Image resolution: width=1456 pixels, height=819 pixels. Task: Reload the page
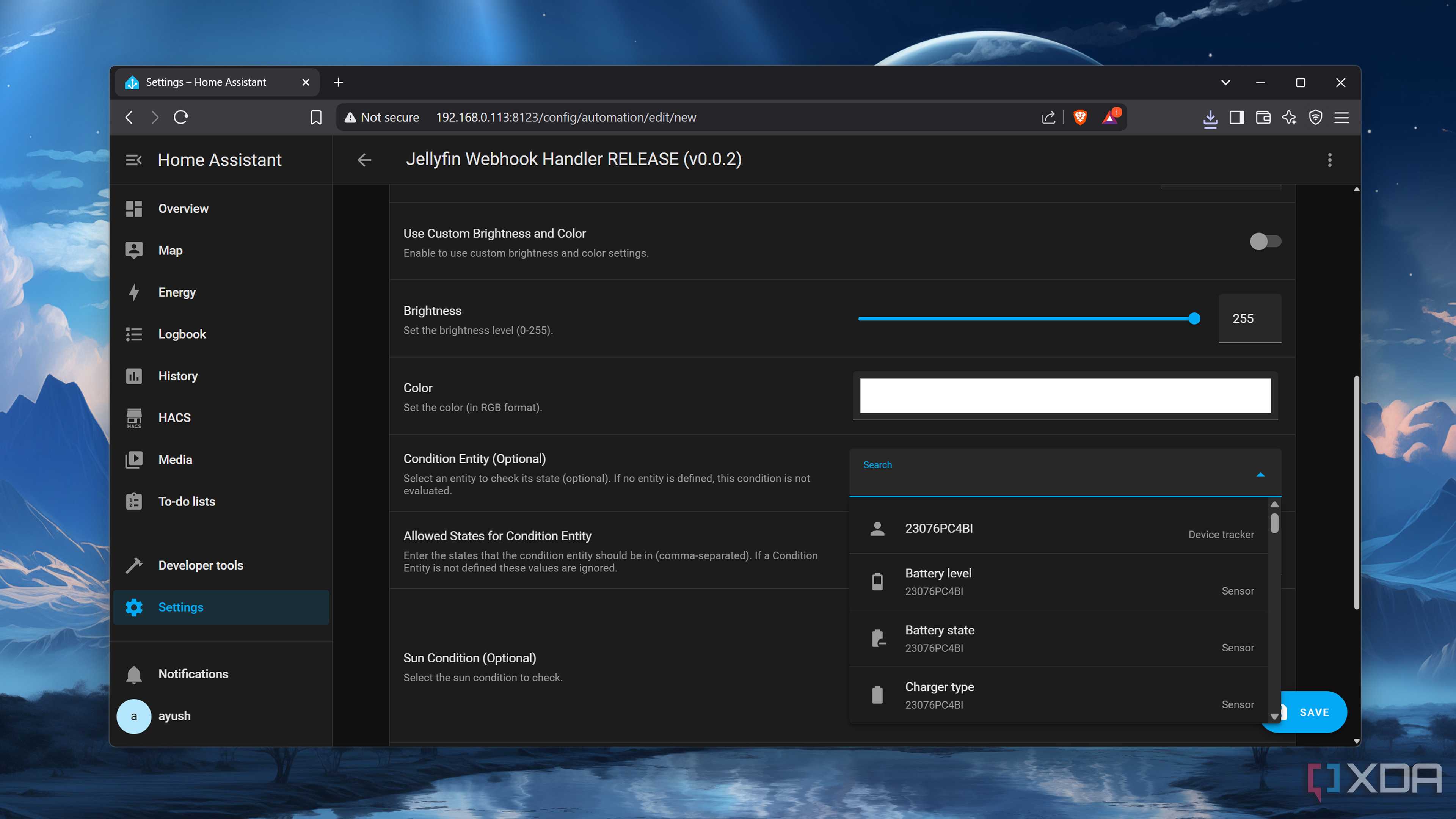click(181, 117)
